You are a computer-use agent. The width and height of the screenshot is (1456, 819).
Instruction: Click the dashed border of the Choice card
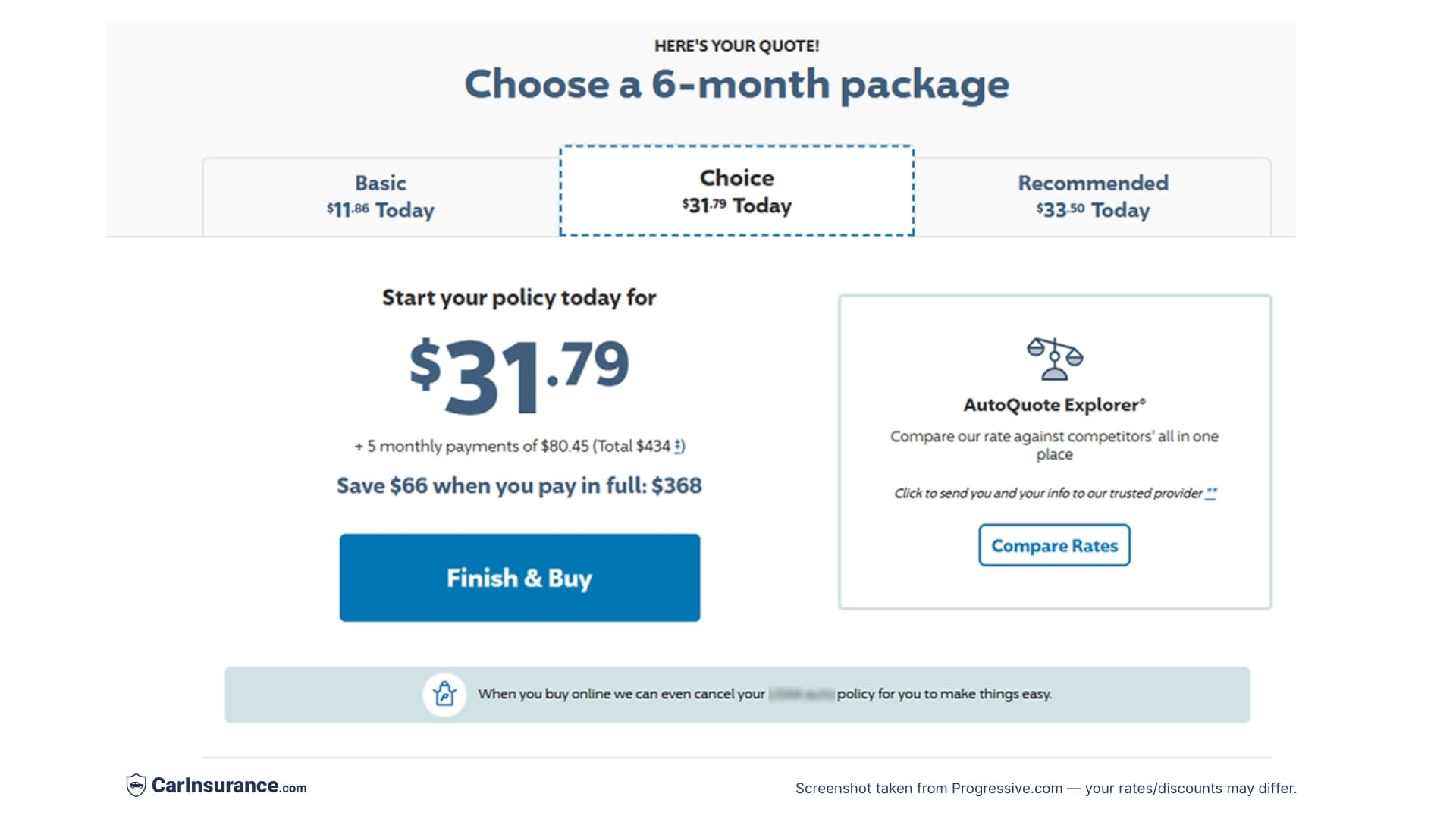[736, 147]
